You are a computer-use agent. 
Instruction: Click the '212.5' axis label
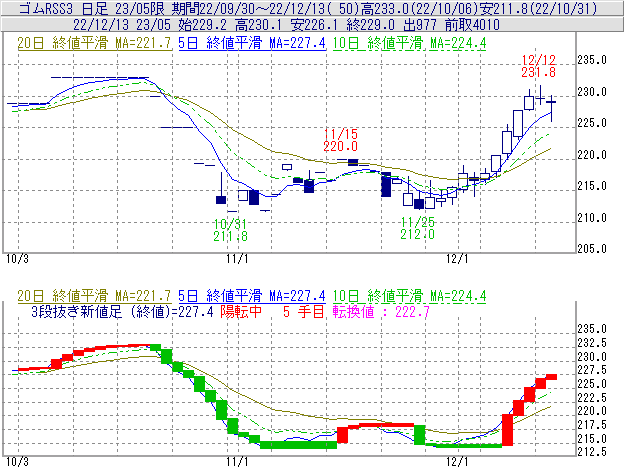(592, 452)
